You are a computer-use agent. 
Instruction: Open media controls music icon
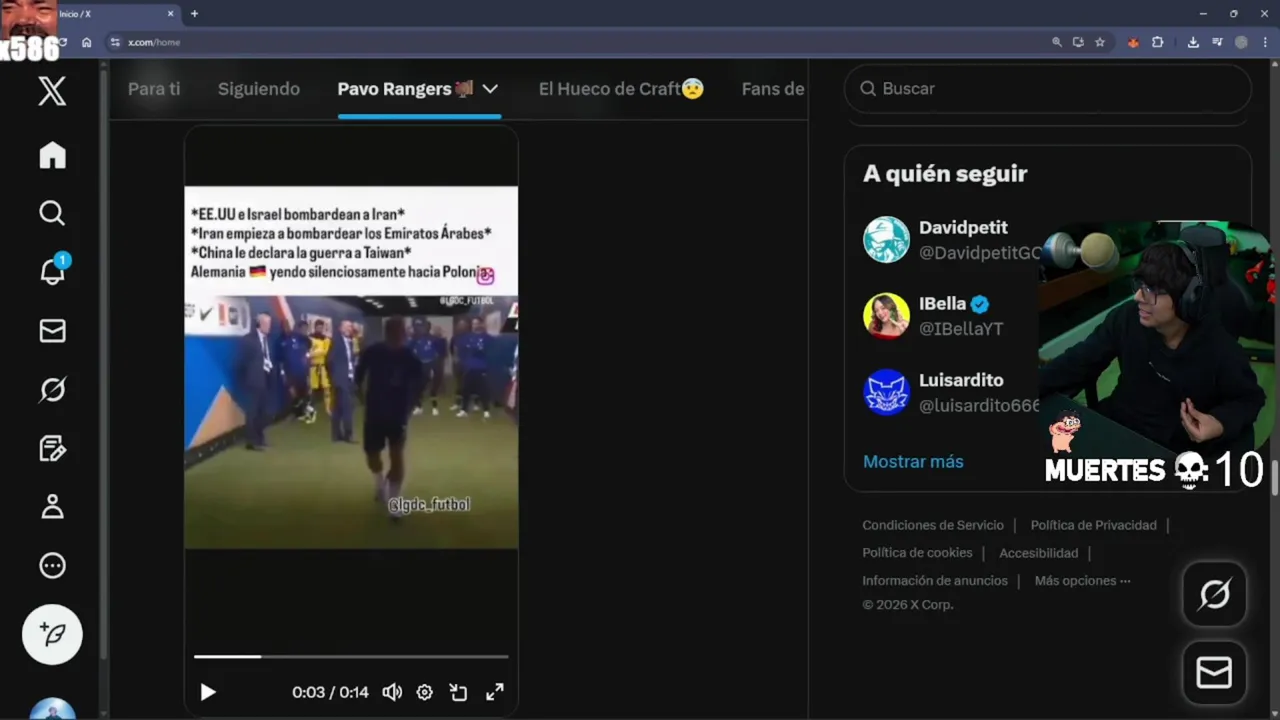pos(1217,42)
